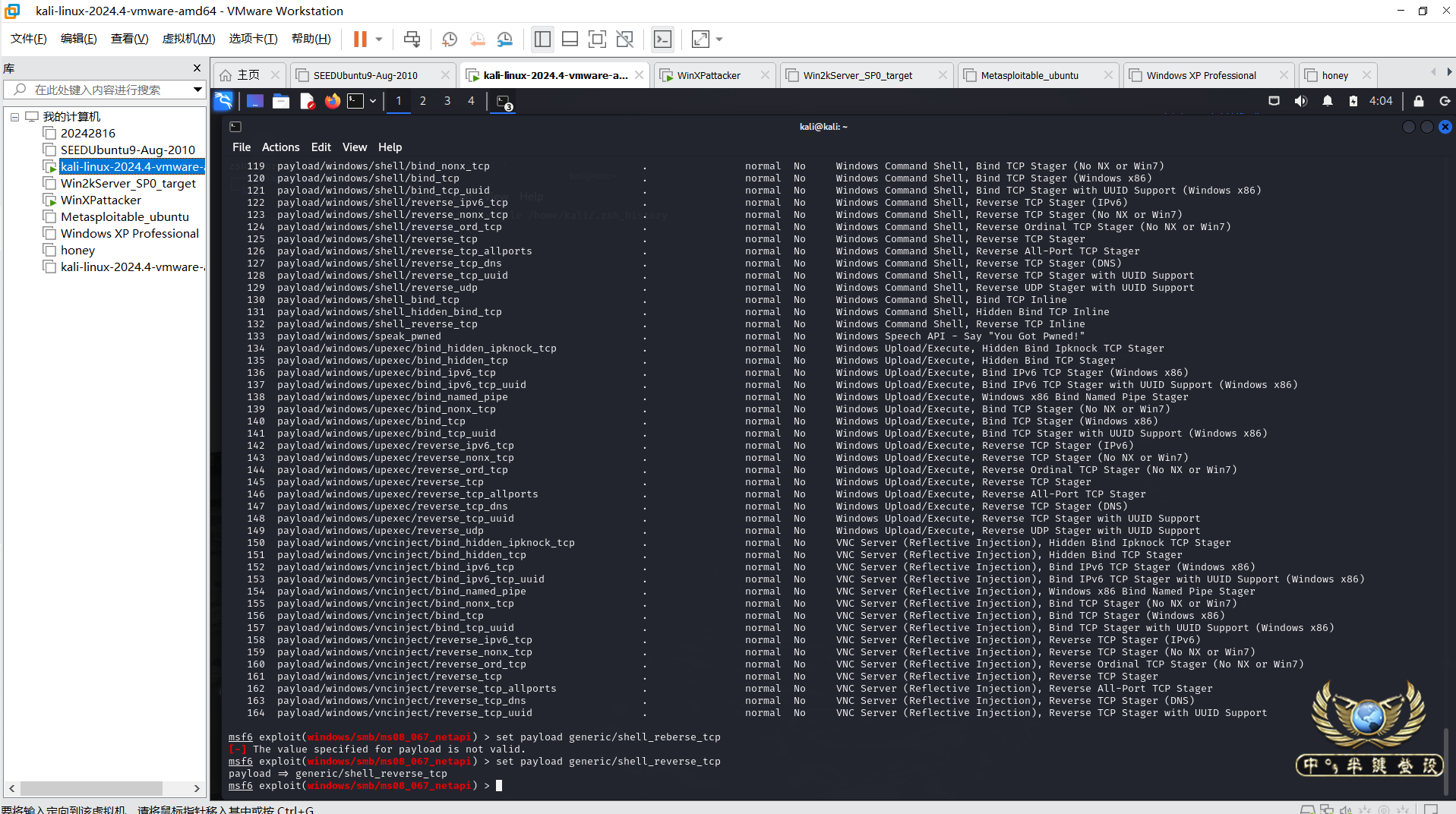Toggle Unity mode button
The image size is (1456, 814).
coord(624,39)
